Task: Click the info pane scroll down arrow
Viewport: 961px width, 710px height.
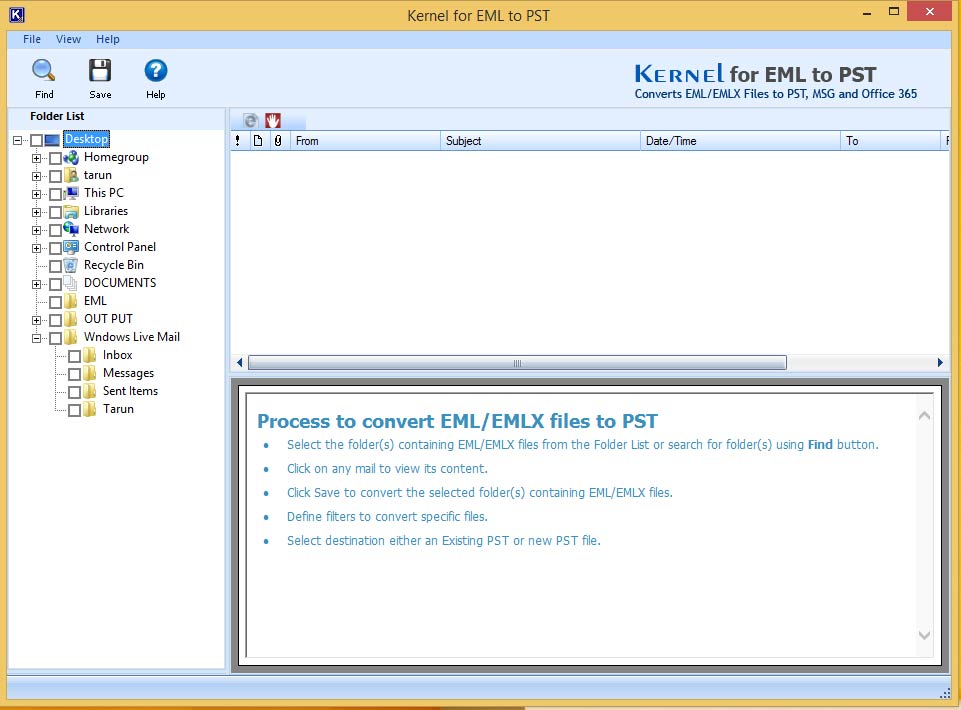Action: (924, 635)
